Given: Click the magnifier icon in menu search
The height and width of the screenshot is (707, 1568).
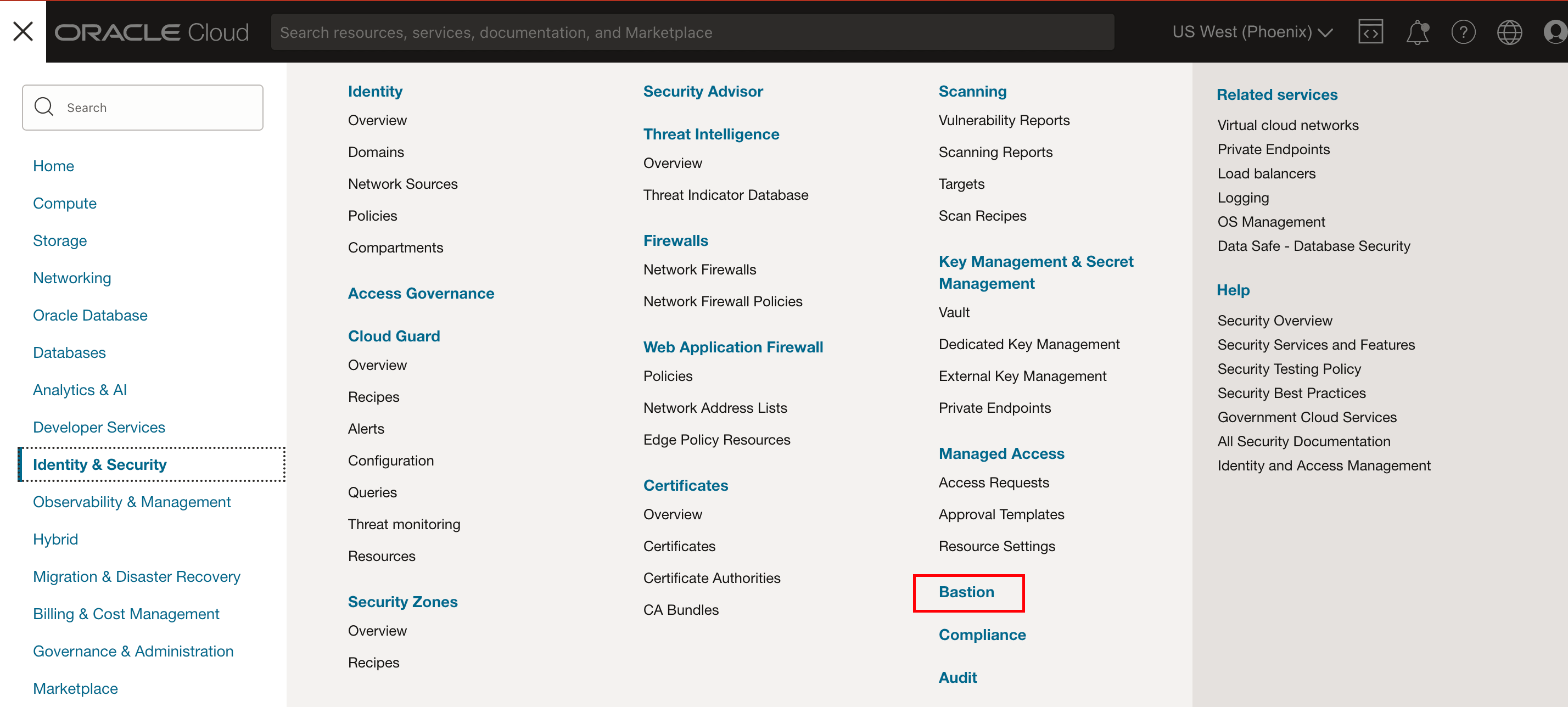Looking at the screenshot, I should [44, 107].
